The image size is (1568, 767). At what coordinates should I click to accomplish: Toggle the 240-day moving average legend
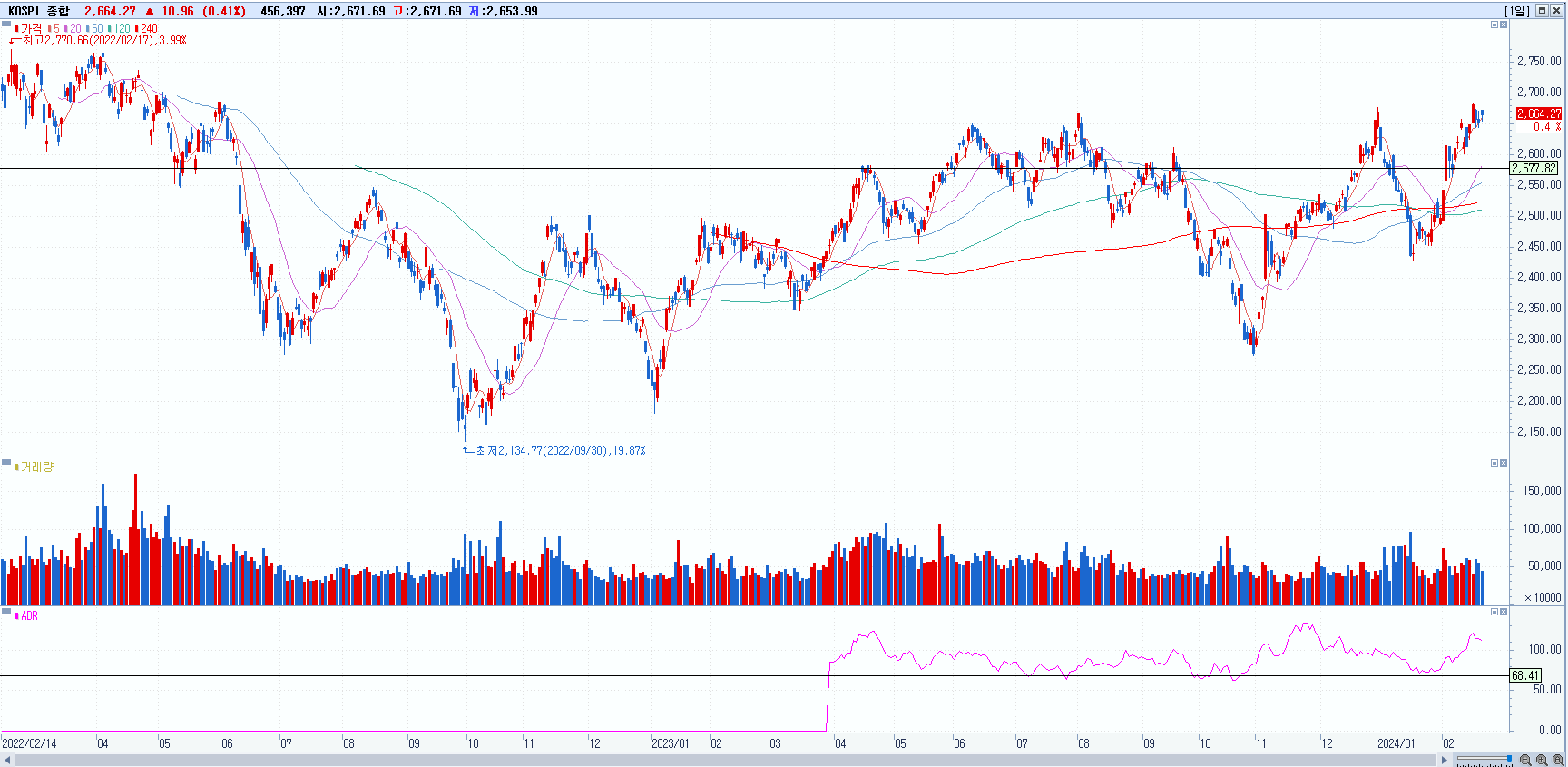tap(146, 29)
